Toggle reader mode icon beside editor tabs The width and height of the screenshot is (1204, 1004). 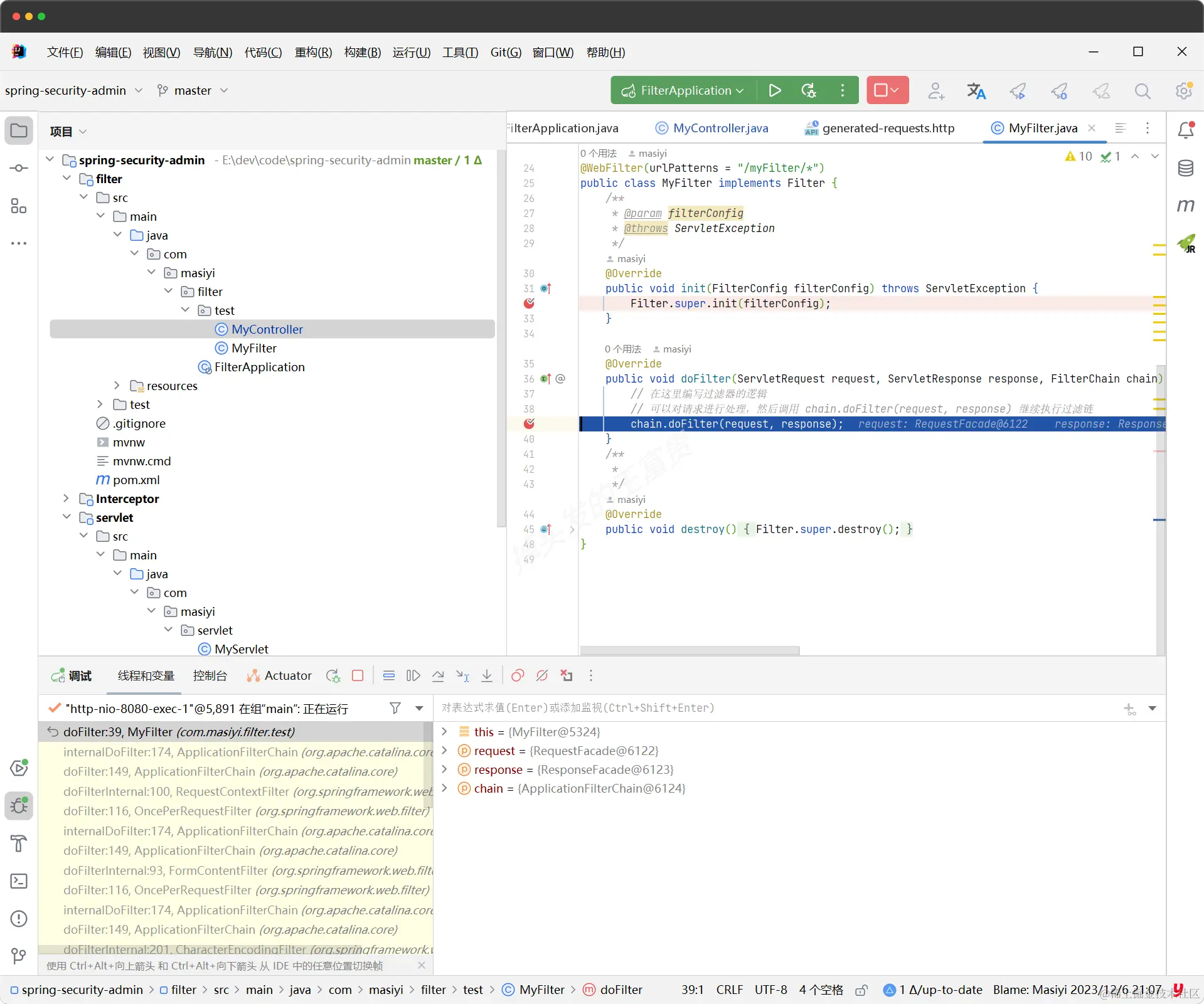coord(1121,128)
